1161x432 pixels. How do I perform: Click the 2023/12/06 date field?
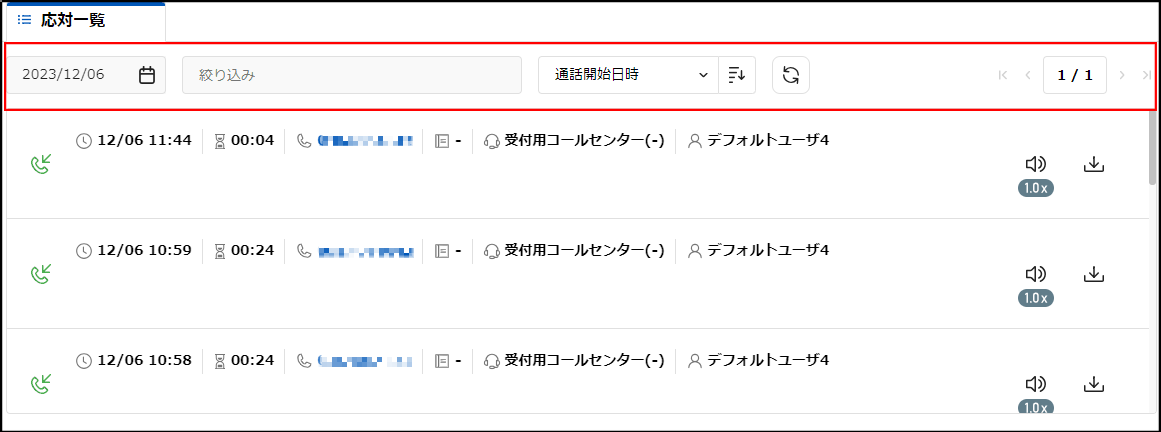(x=86, y=75)
